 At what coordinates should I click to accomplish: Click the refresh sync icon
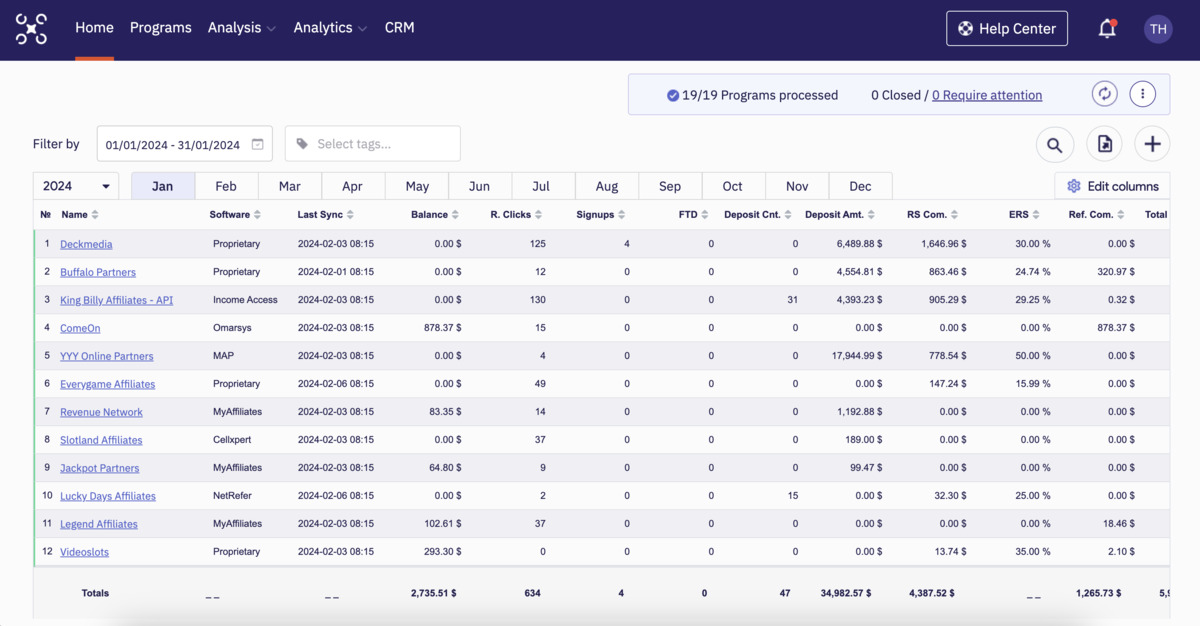1104,94
